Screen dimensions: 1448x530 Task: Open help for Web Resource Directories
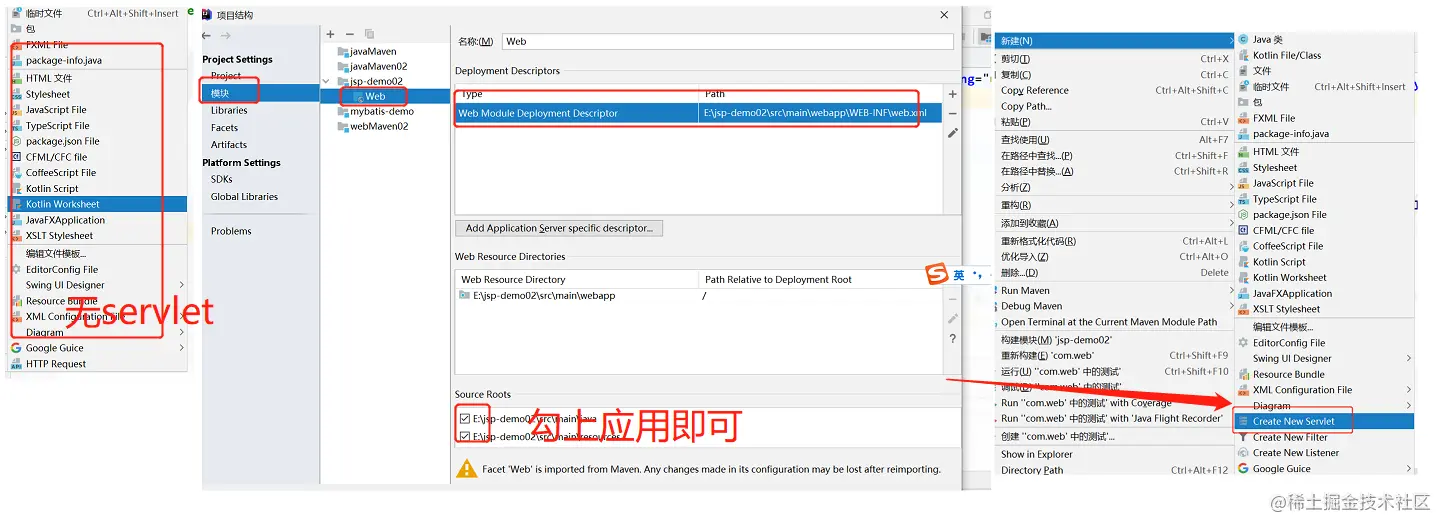coord(953,338)
